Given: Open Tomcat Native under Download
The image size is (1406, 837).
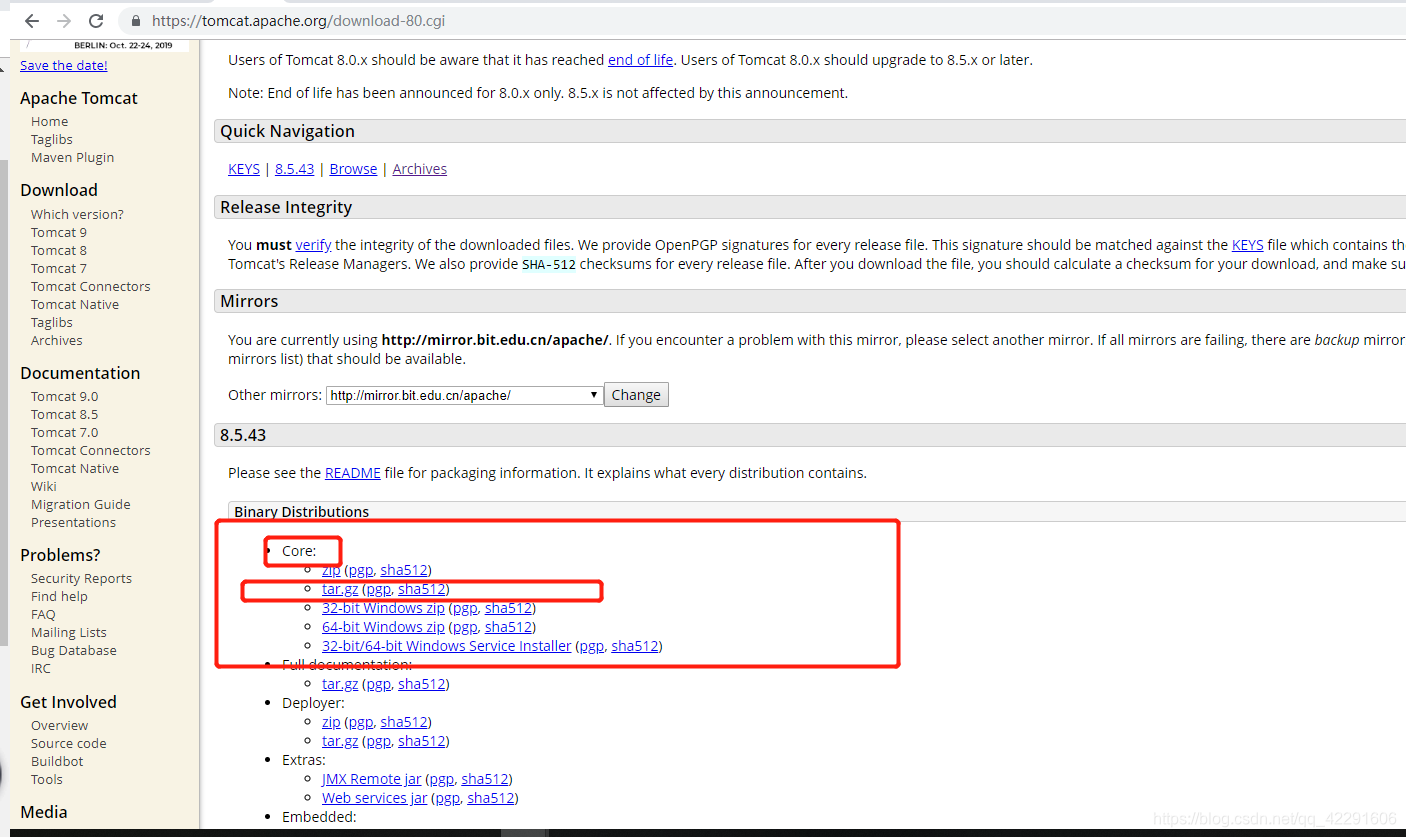Looking at the screenshot, I should [x=75, y=304].
